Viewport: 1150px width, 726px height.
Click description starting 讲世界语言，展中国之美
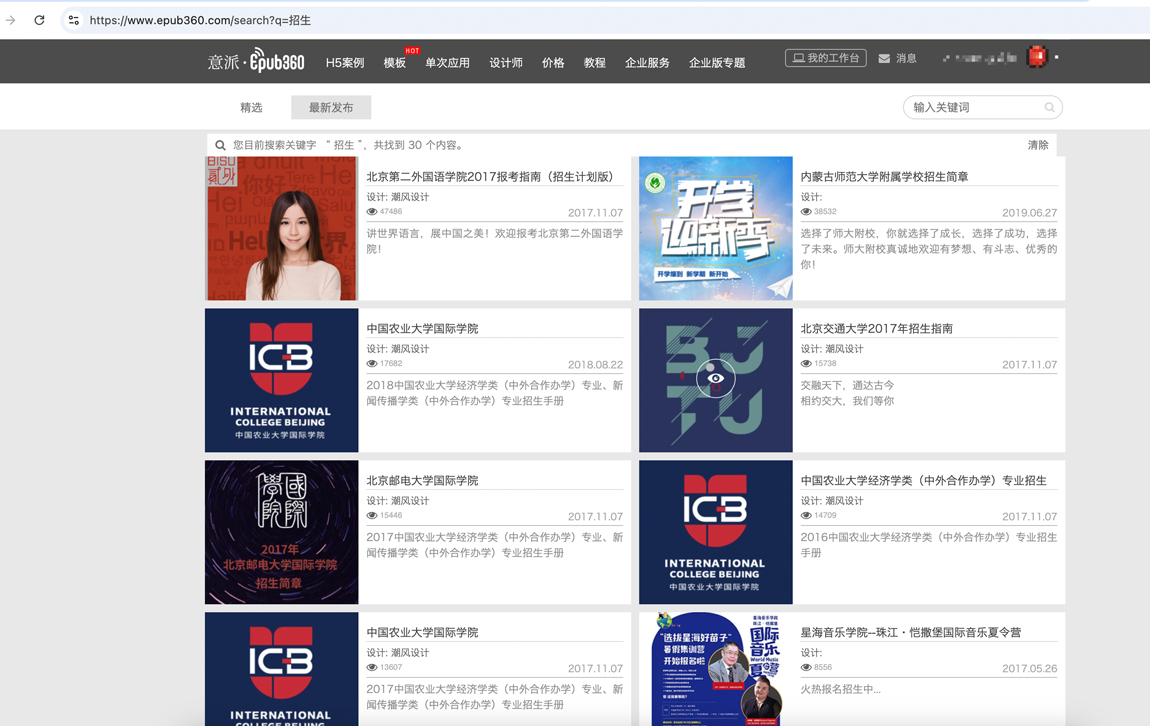(x=495, y=241)
